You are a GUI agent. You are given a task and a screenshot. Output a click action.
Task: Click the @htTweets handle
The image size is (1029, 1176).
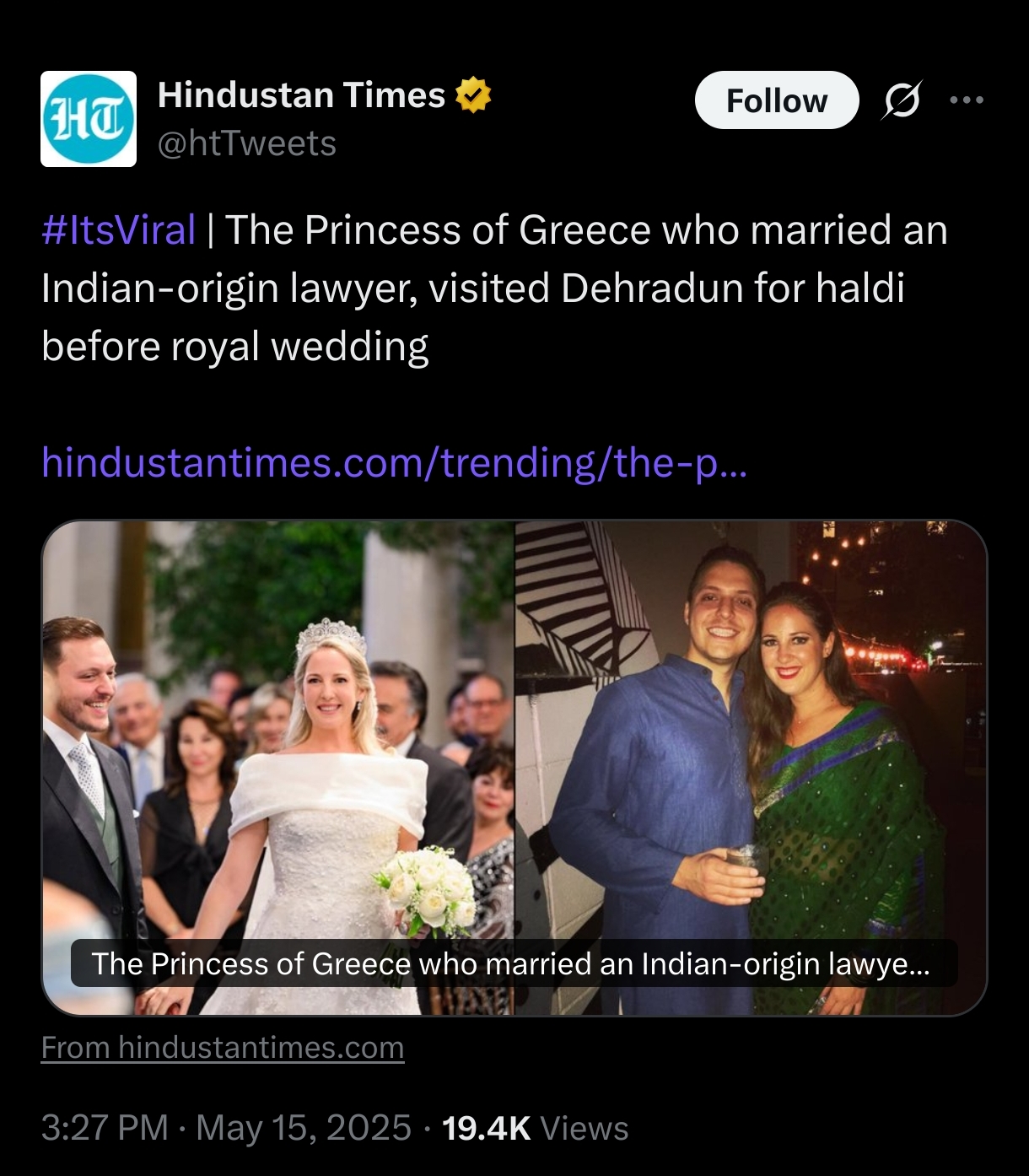pyautogui.click(x=247, y=143)
